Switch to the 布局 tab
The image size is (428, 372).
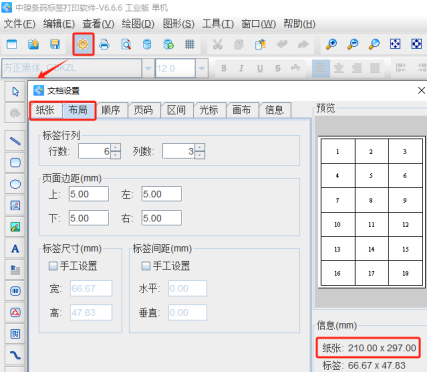pos(78,110)
